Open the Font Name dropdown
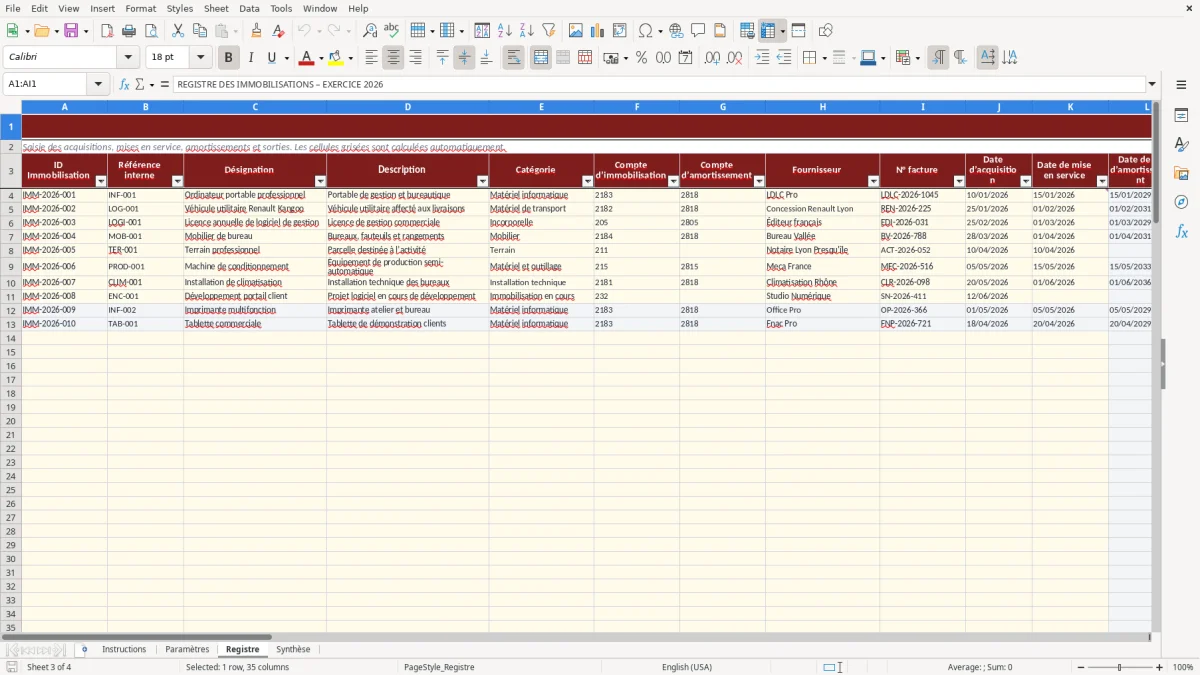 128,58
